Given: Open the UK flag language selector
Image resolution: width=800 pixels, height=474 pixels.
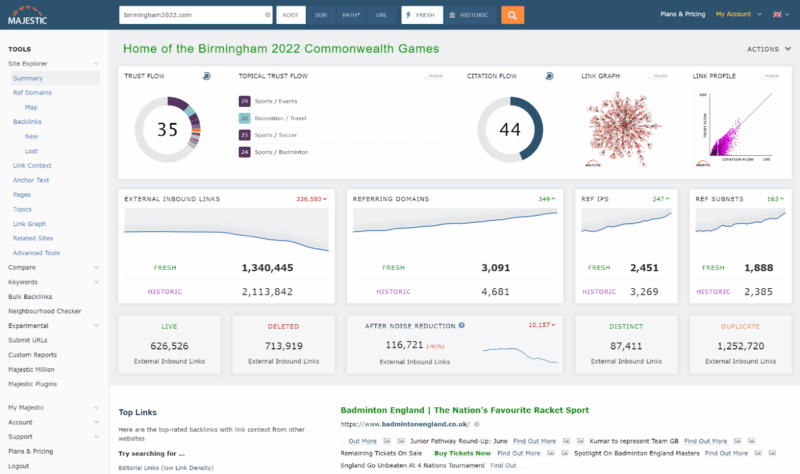Looking at the screenshot, I should point(779,15).
